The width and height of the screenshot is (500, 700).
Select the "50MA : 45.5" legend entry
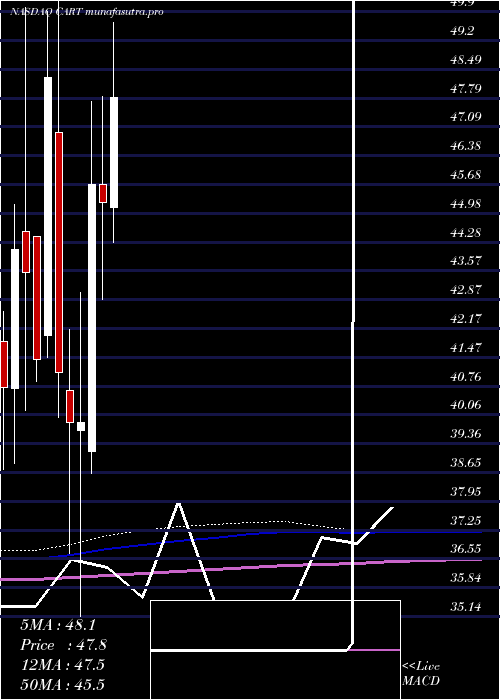(63, 684)
